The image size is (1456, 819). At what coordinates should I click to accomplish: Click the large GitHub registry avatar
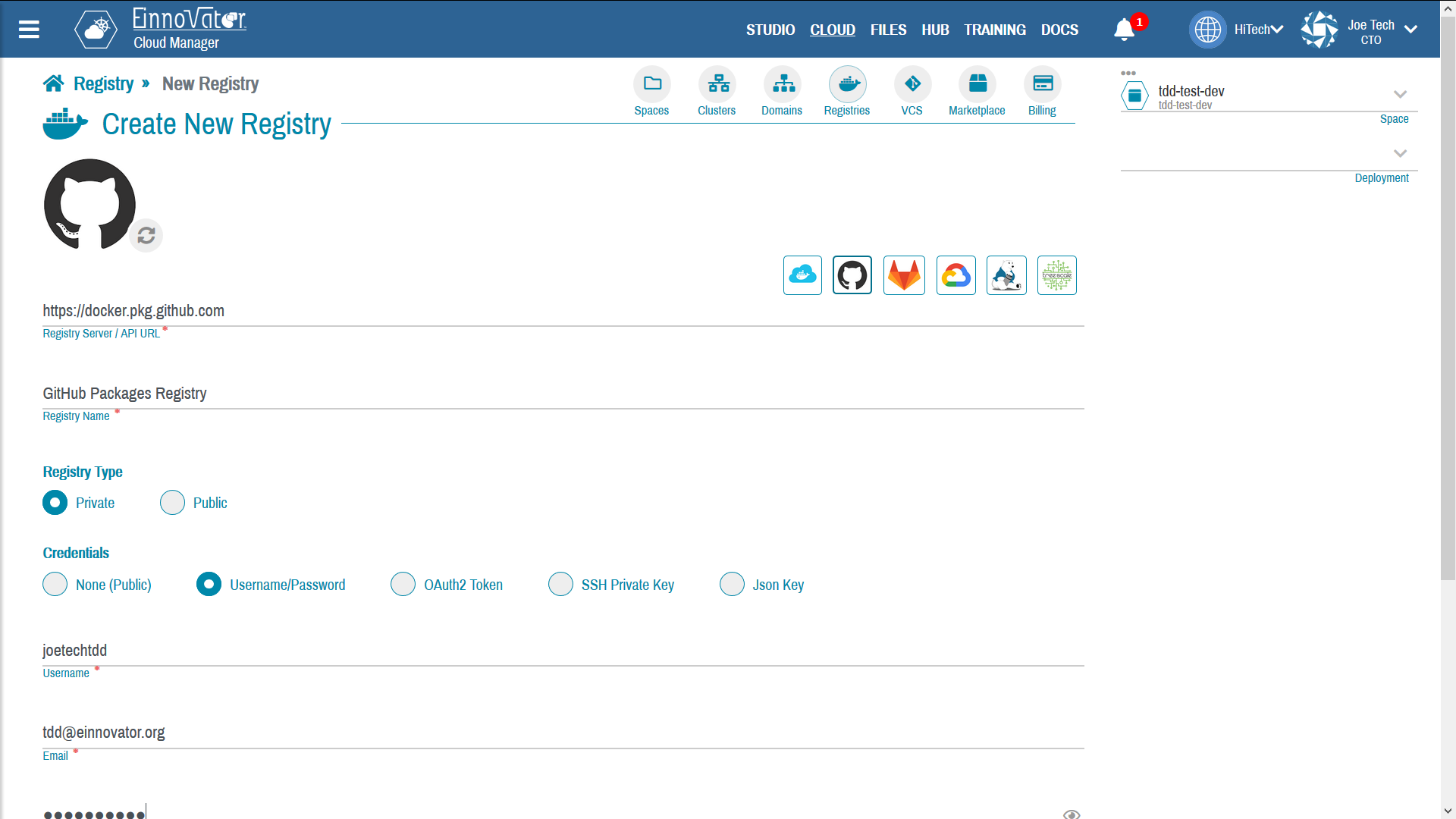[x=89, y=204]
